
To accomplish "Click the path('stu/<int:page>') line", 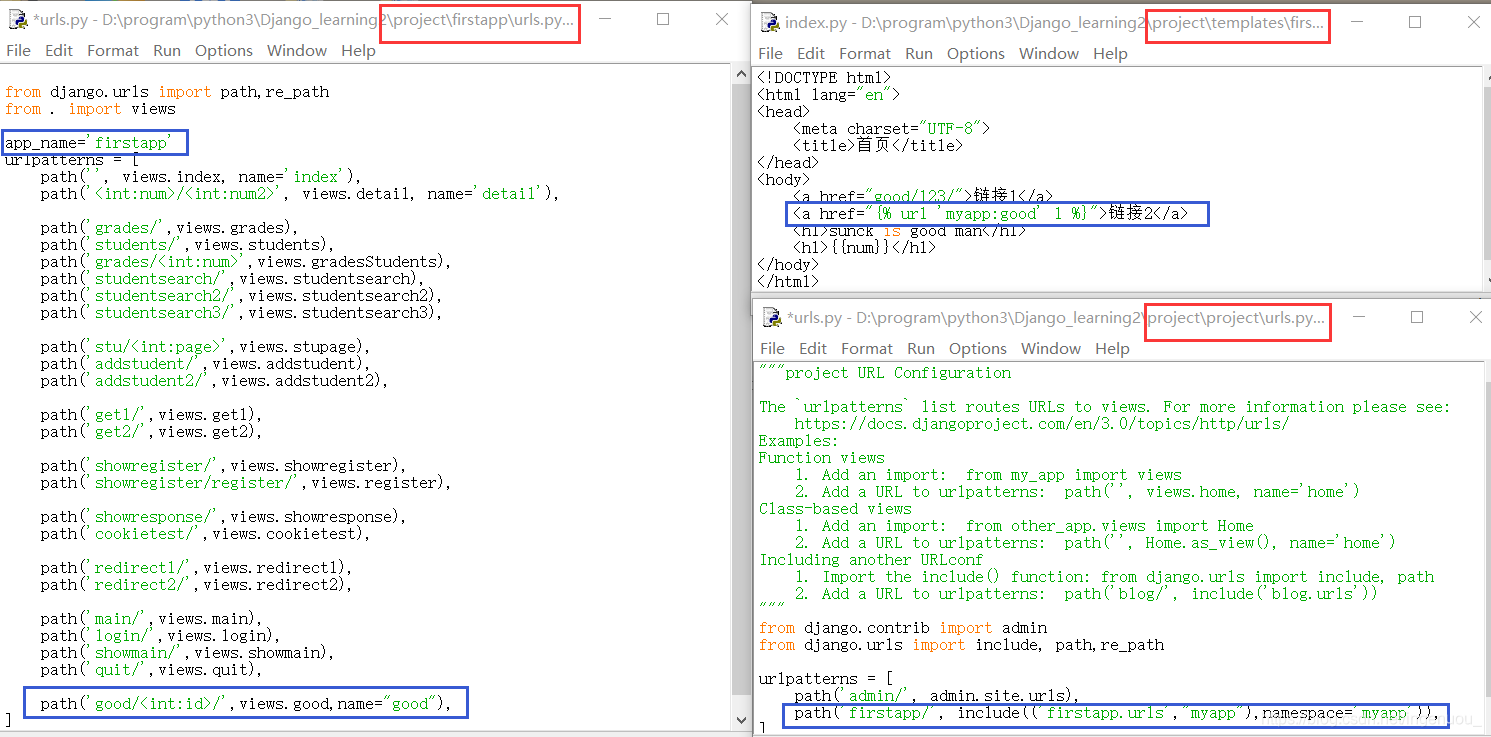I will point(205,347).
